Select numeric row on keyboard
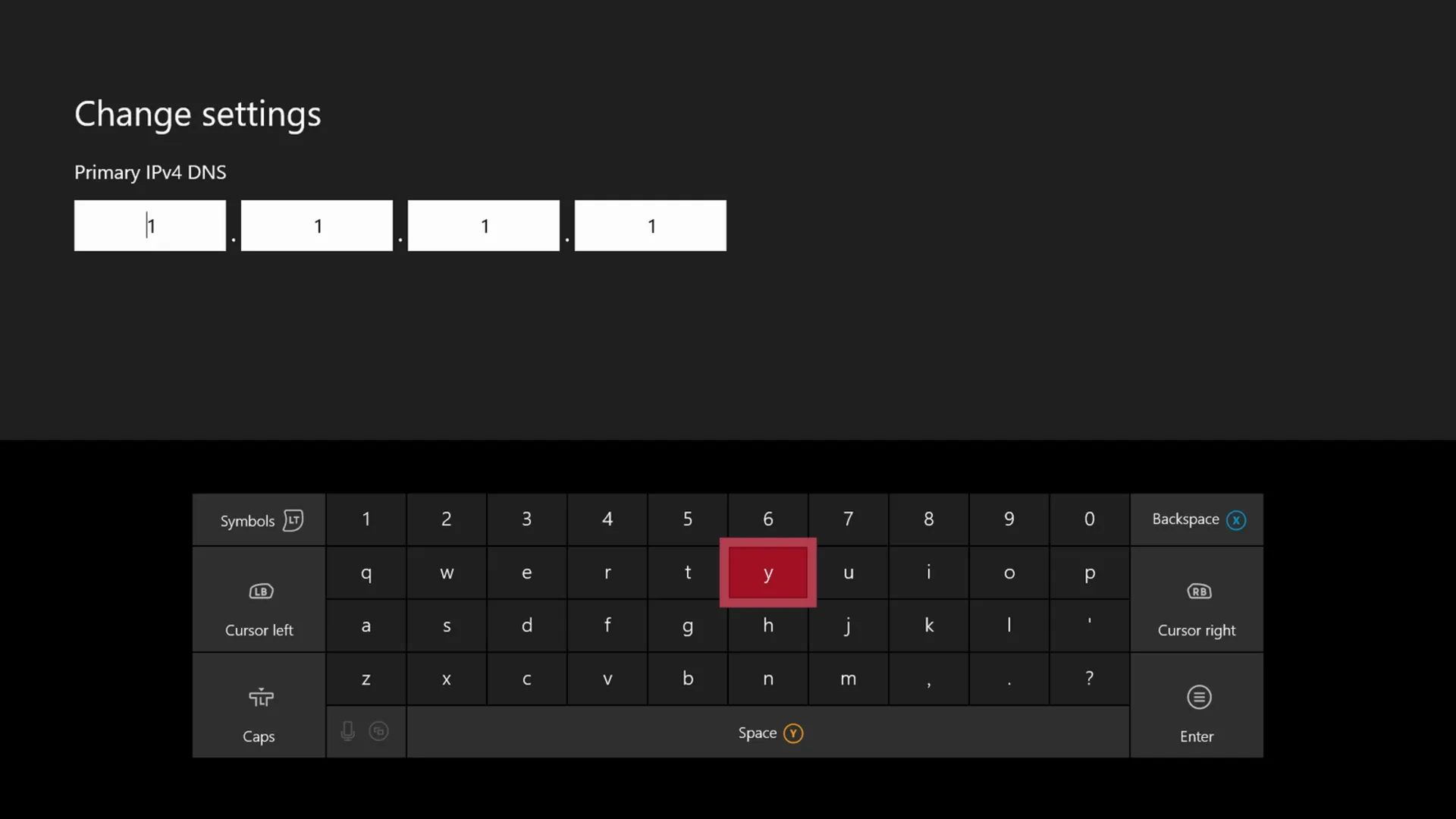This screenshot has height=819, width=1456. [x=727, y=519]
